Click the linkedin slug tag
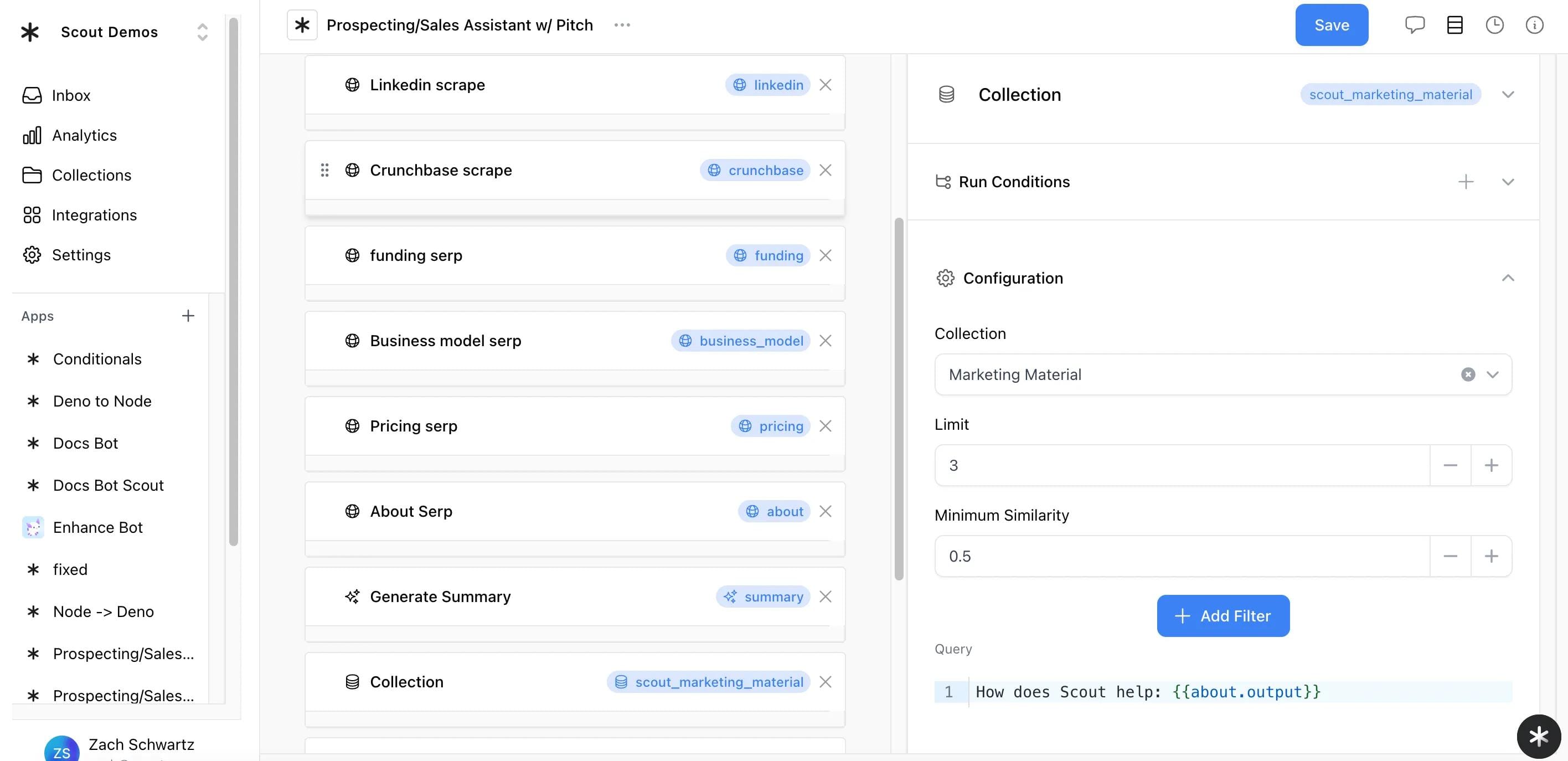Viewport: 1568px width, 761px height. [767, 85]
